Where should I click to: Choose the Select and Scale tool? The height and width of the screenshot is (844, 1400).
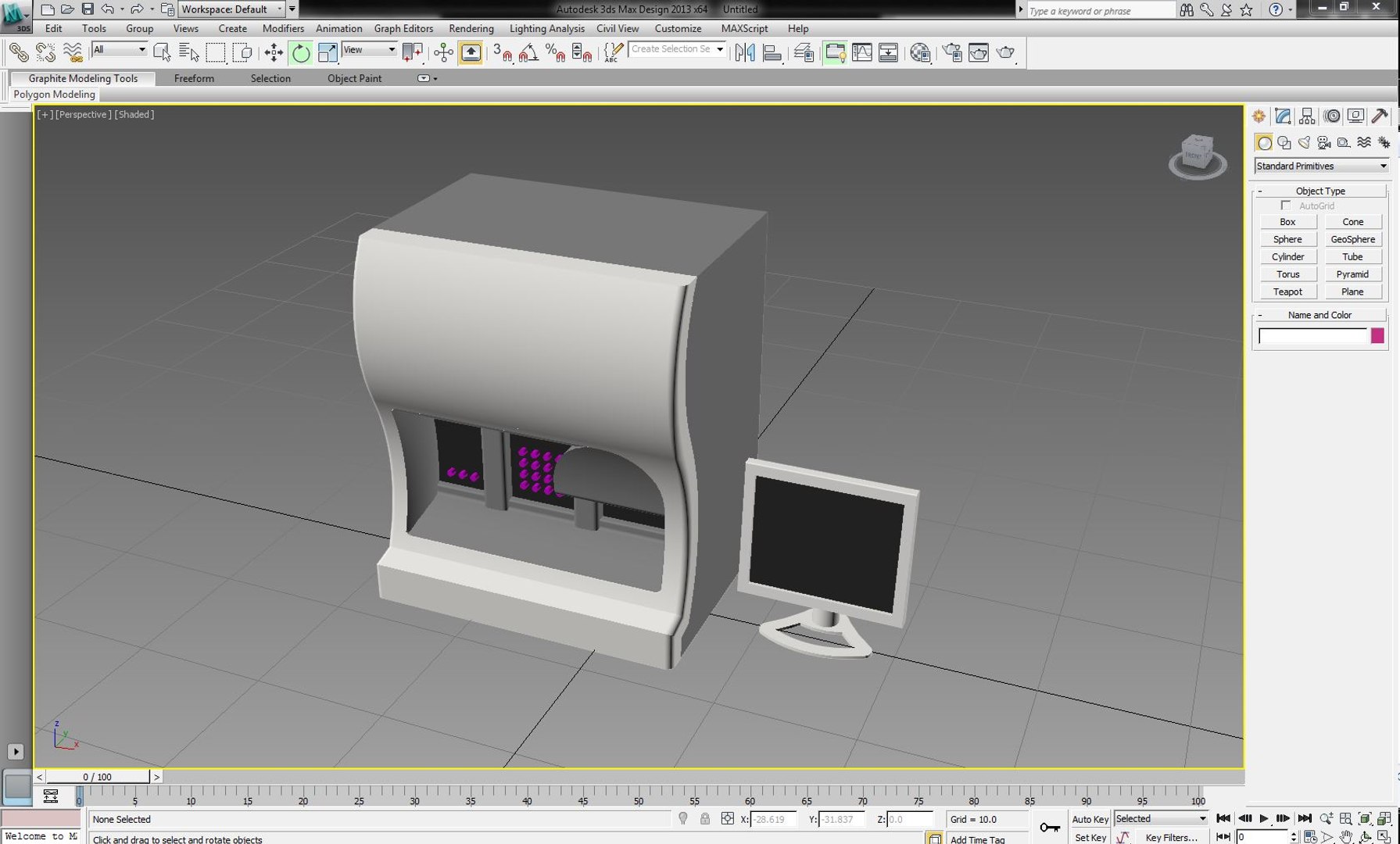pos(327,52)
